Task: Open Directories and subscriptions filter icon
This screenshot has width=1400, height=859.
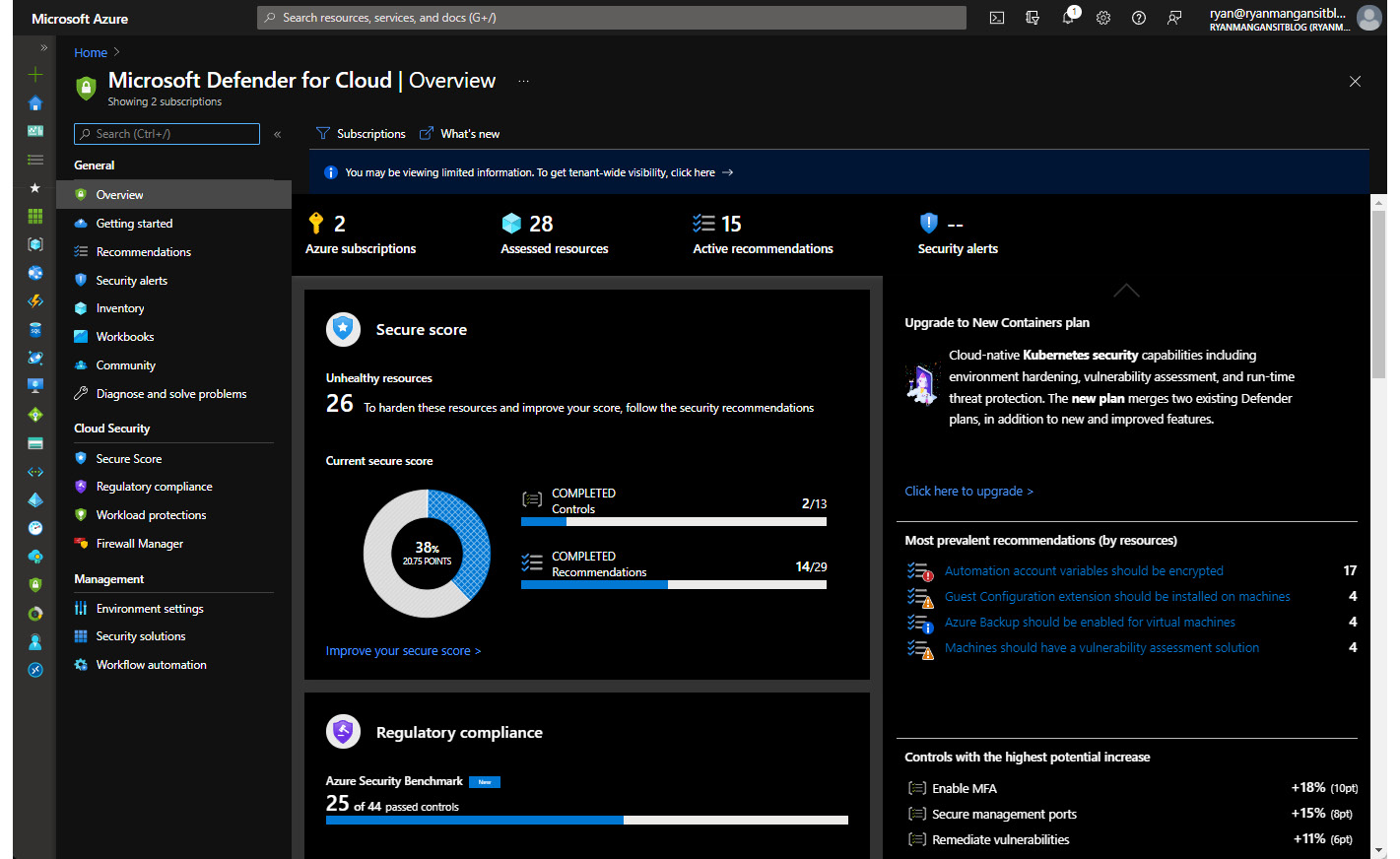Action: pyautogui.click(x=1033, y=18)
